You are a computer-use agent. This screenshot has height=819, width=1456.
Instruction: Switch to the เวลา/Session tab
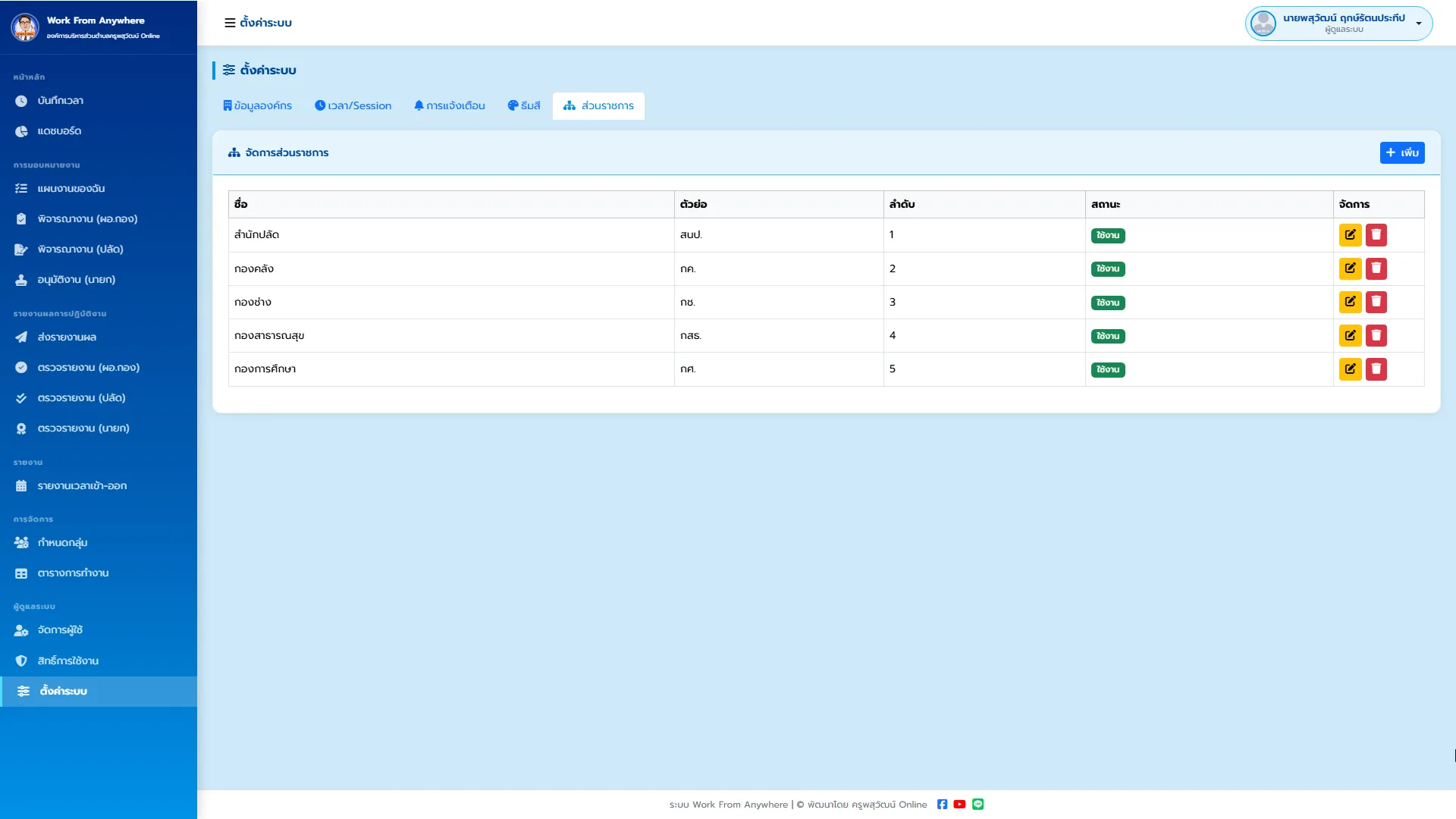click(x=353, y=106)
